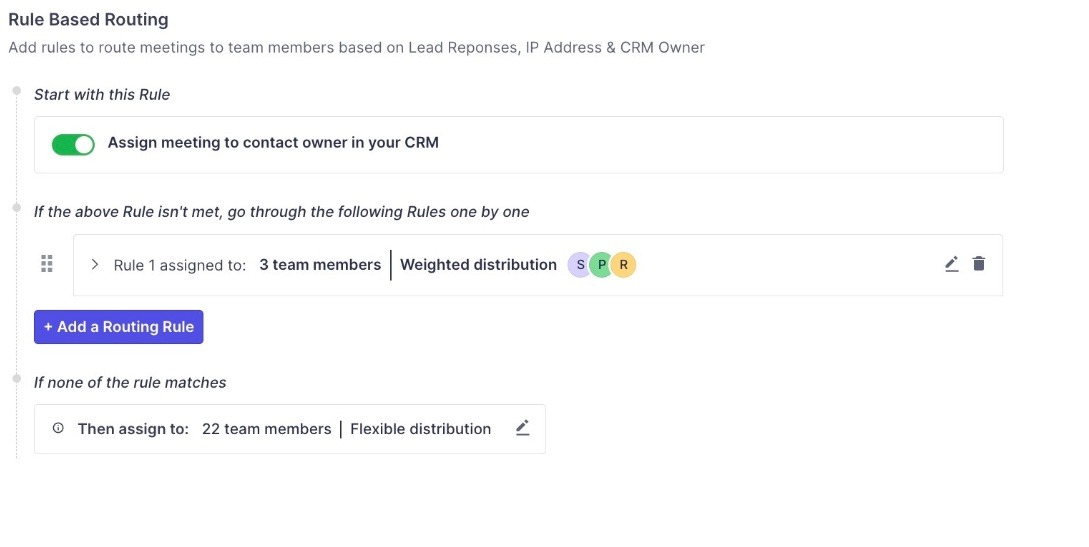Click the "22 team members" fallback text
The height and width of the screenshot is (547, 1089).
266,429
